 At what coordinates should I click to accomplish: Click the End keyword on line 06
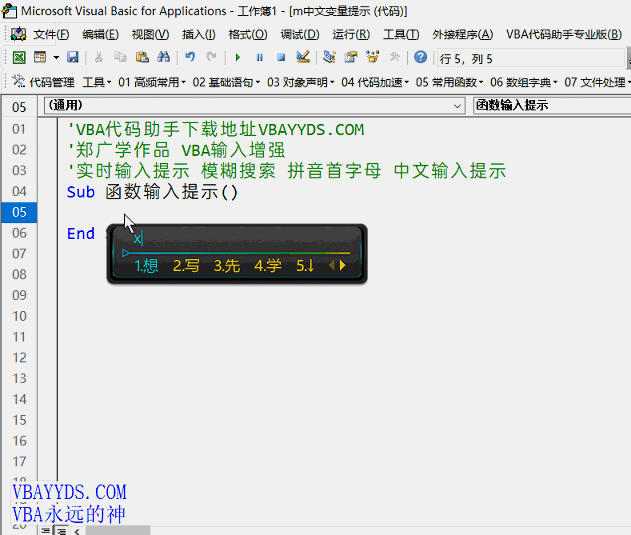pos(81,233)
